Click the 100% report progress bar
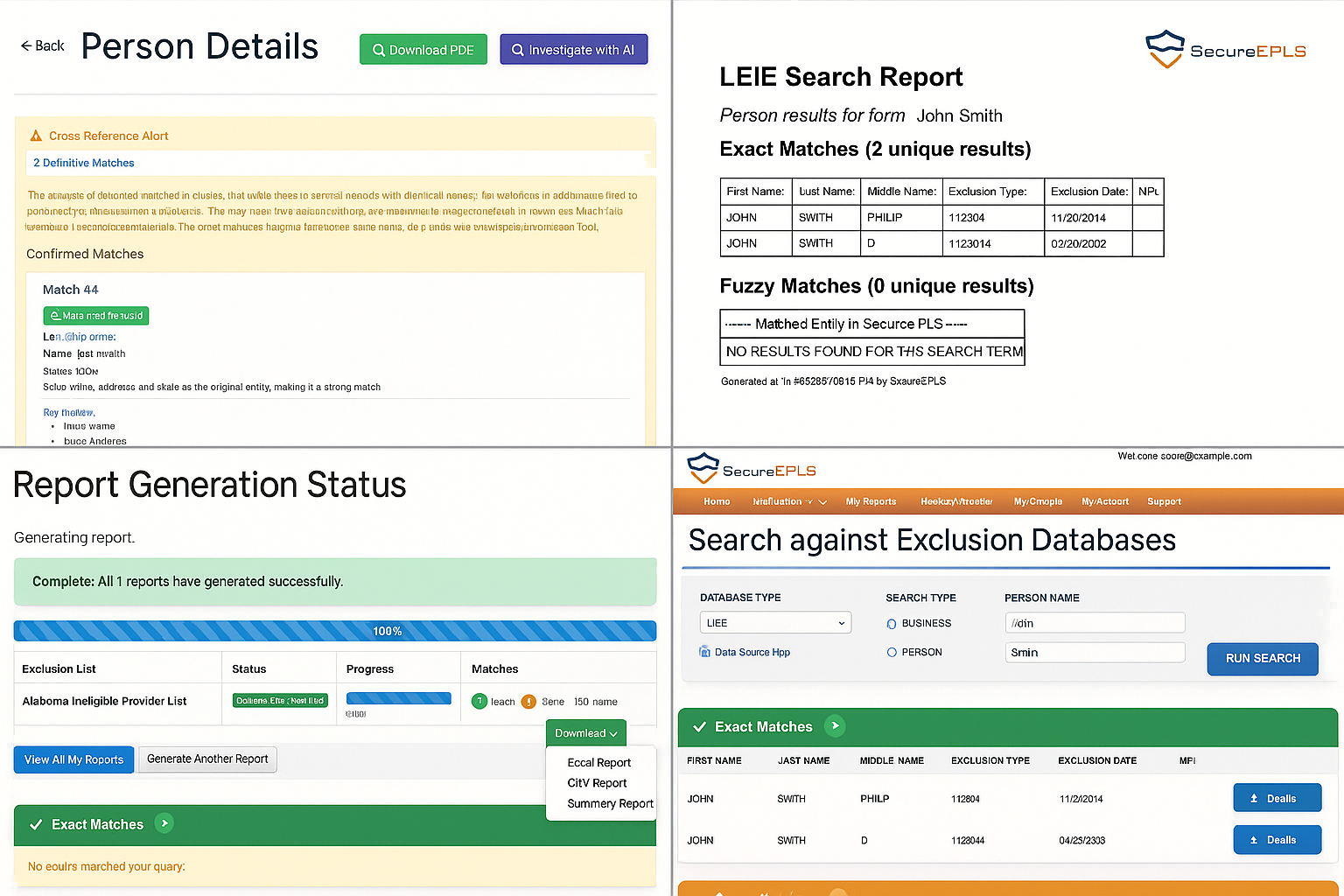Viewport: 1344px width, 896px height. (335, 631)
